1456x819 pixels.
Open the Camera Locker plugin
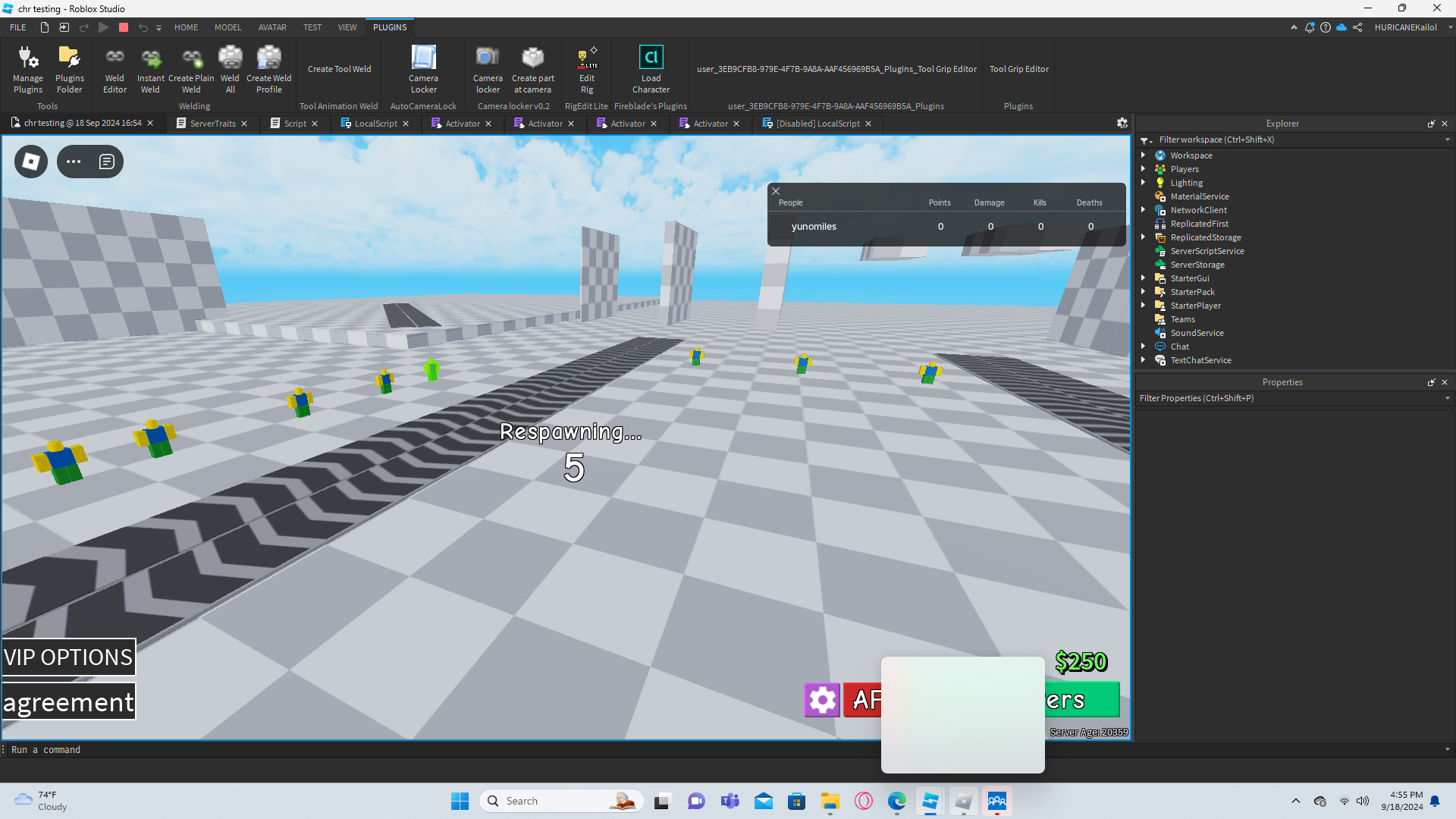tap(423, 68)
